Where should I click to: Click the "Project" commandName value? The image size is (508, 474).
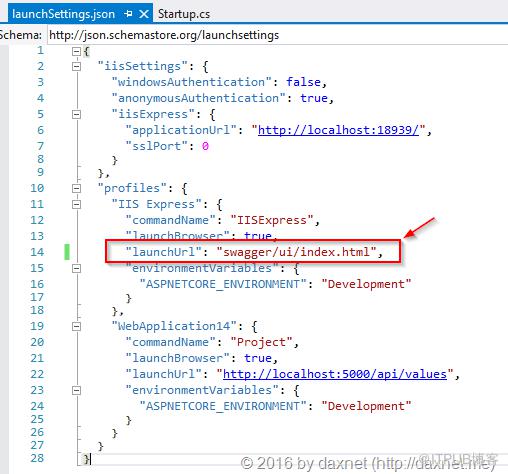(261, 342)
